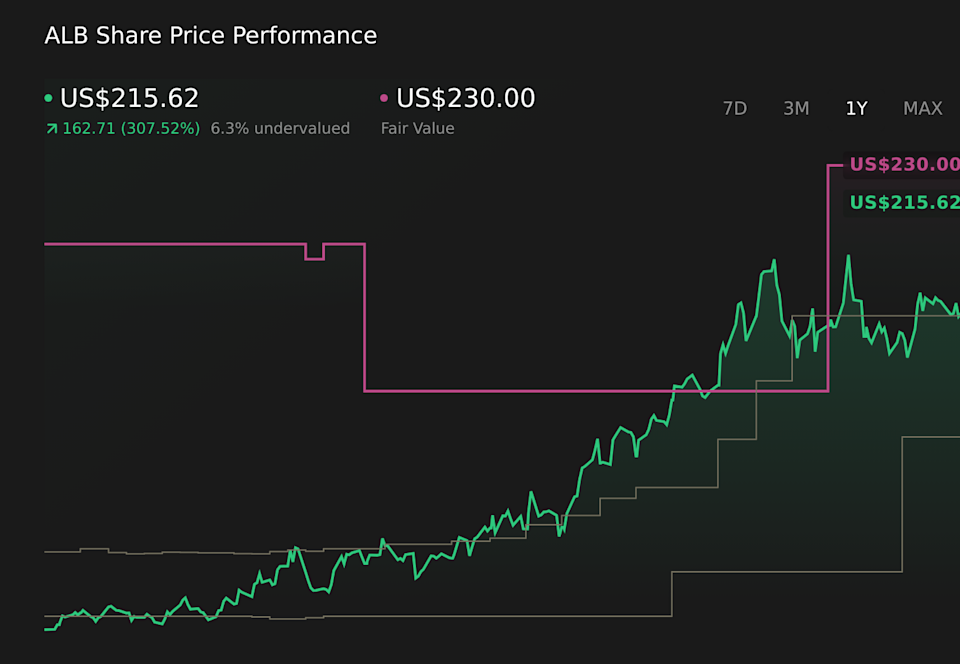Viewport: 960px width, 664px height.
Task: Click the lowest flat segment of the pink line
Action: click(595, 390)
